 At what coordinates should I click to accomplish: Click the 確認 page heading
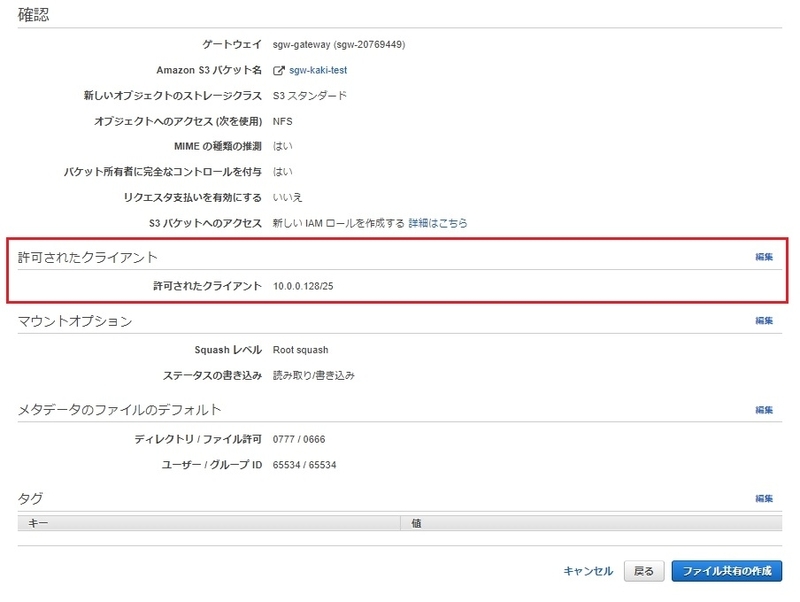(x=34, y=14)
